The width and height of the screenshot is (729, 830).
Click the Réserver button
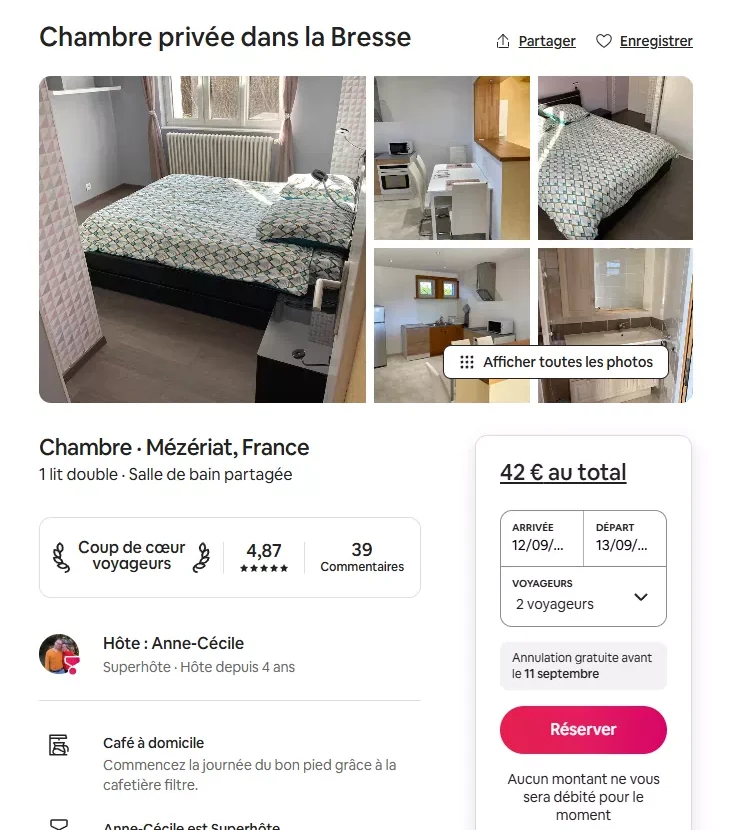tap(583, 729)
